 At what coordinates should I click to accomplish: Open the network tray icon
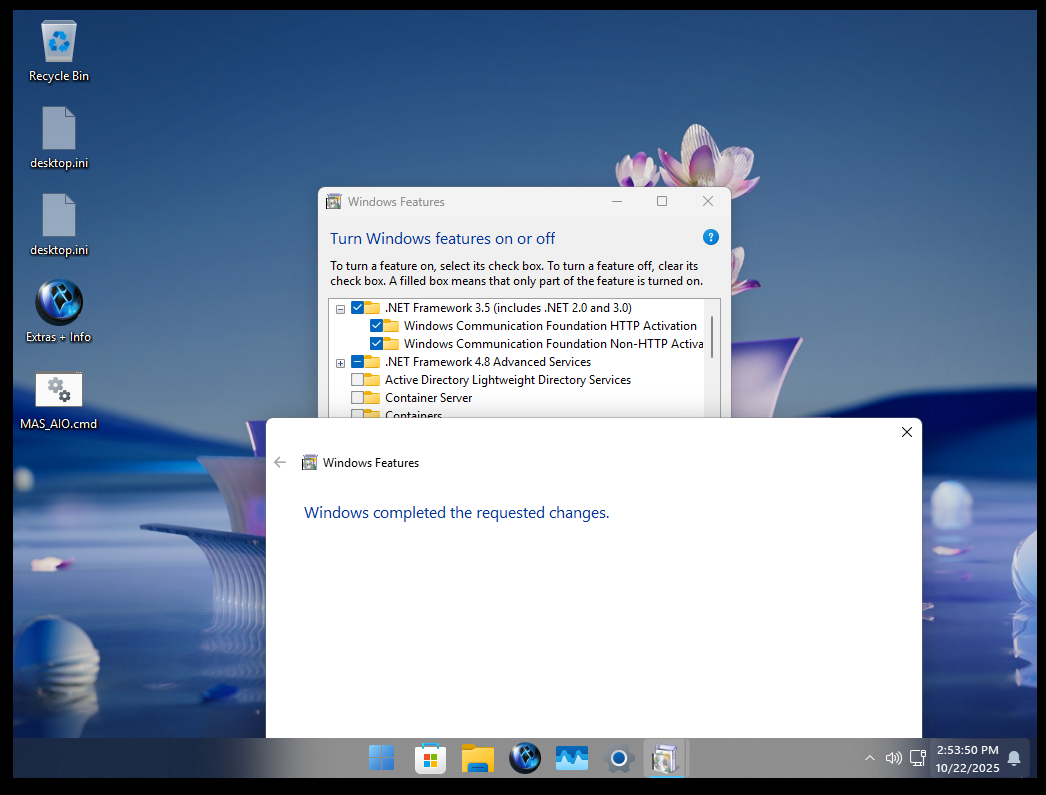917,758
